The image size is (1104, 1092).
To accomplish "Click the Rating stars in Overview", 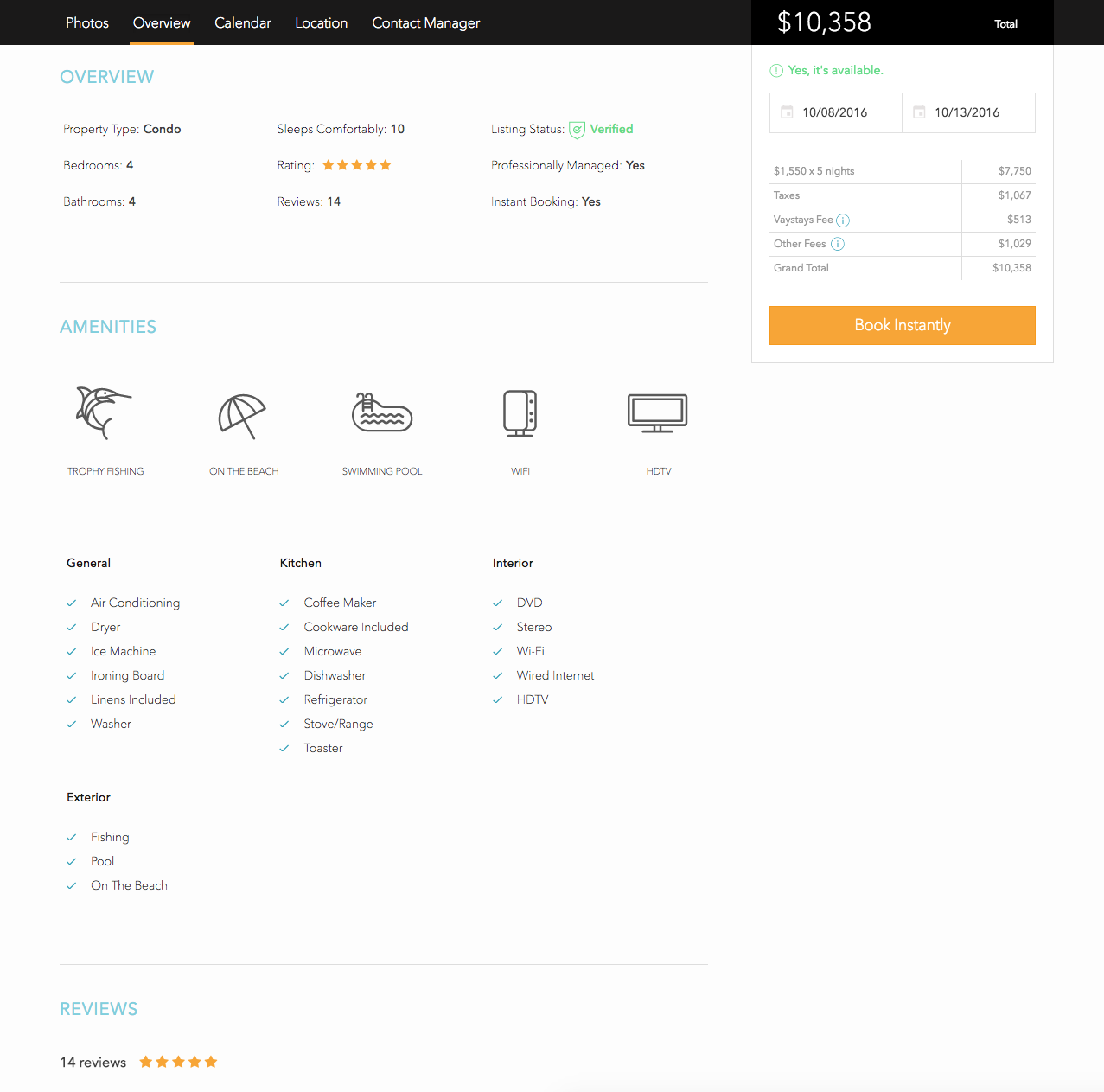I will coord(357,165).
